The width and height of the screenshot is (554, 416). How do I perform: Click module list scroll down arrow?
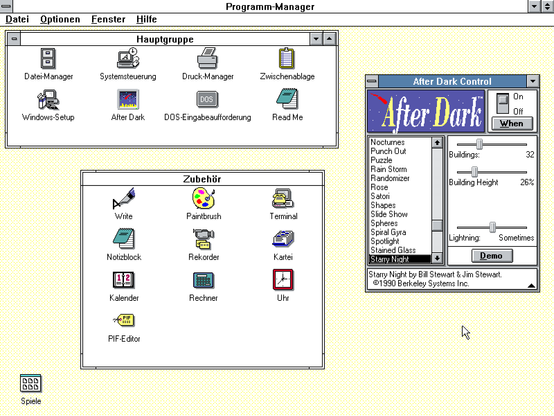point(437,258)
